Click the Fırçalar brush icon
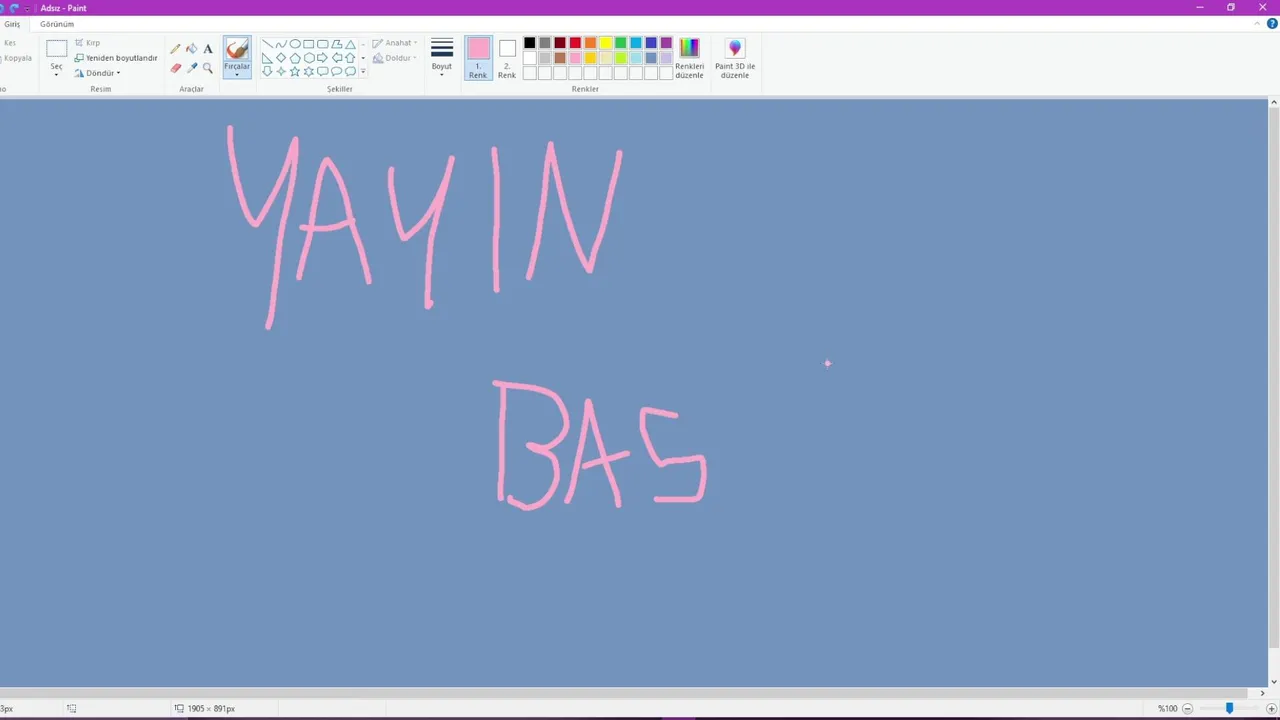Screen dimensions: 1280x720 (x=237, y=48)
